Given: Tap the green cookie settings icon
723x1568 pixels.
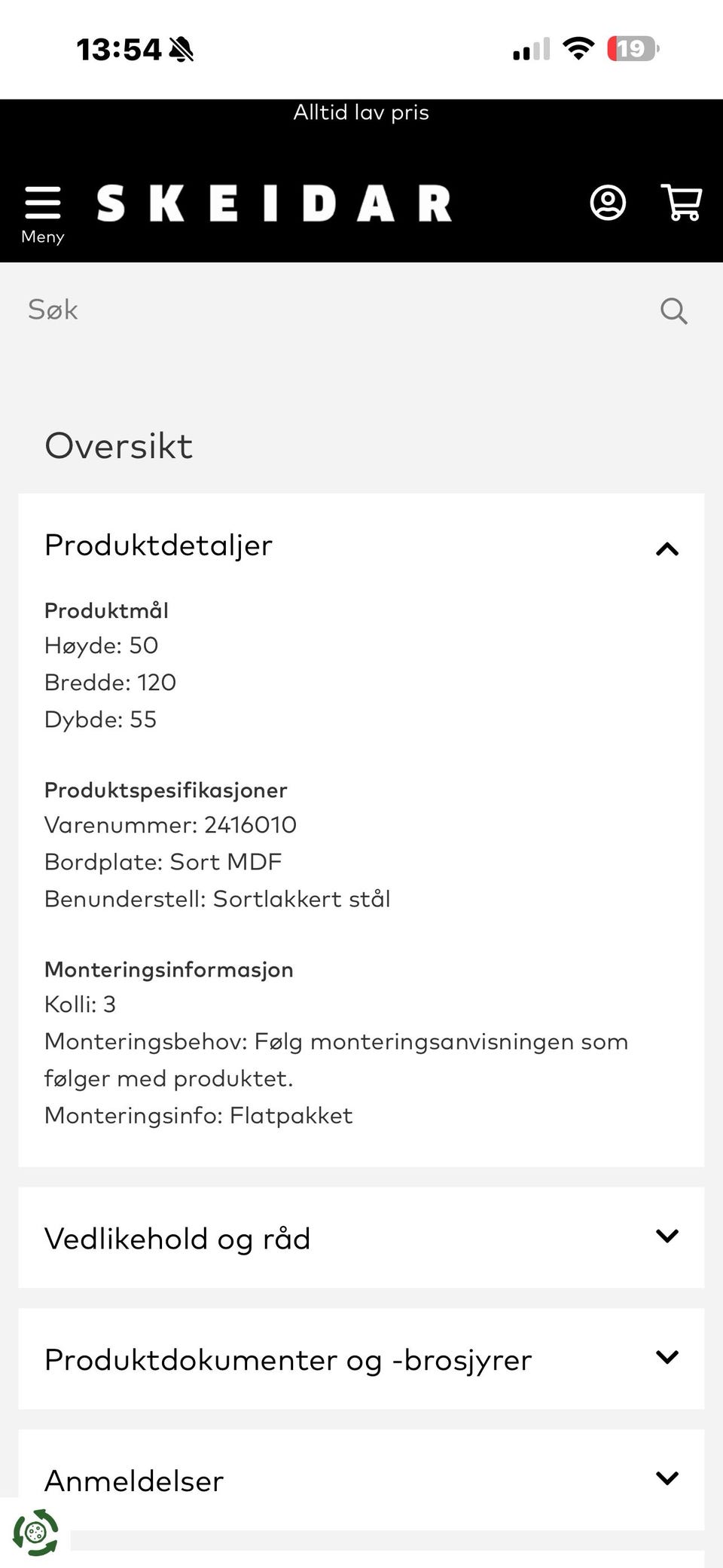Looking at the screenshot, I should pos(35,1533).
